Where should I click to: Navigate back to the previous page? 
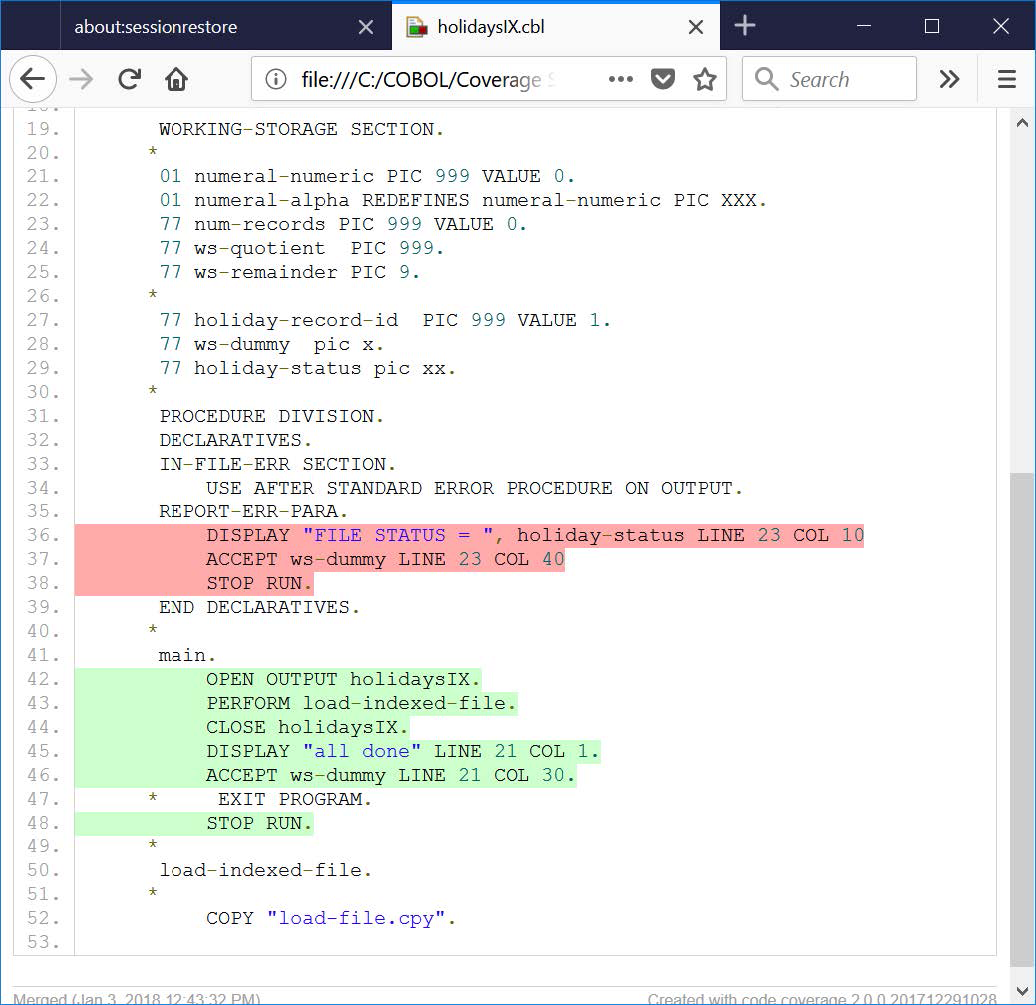click(x=33, y=79)
